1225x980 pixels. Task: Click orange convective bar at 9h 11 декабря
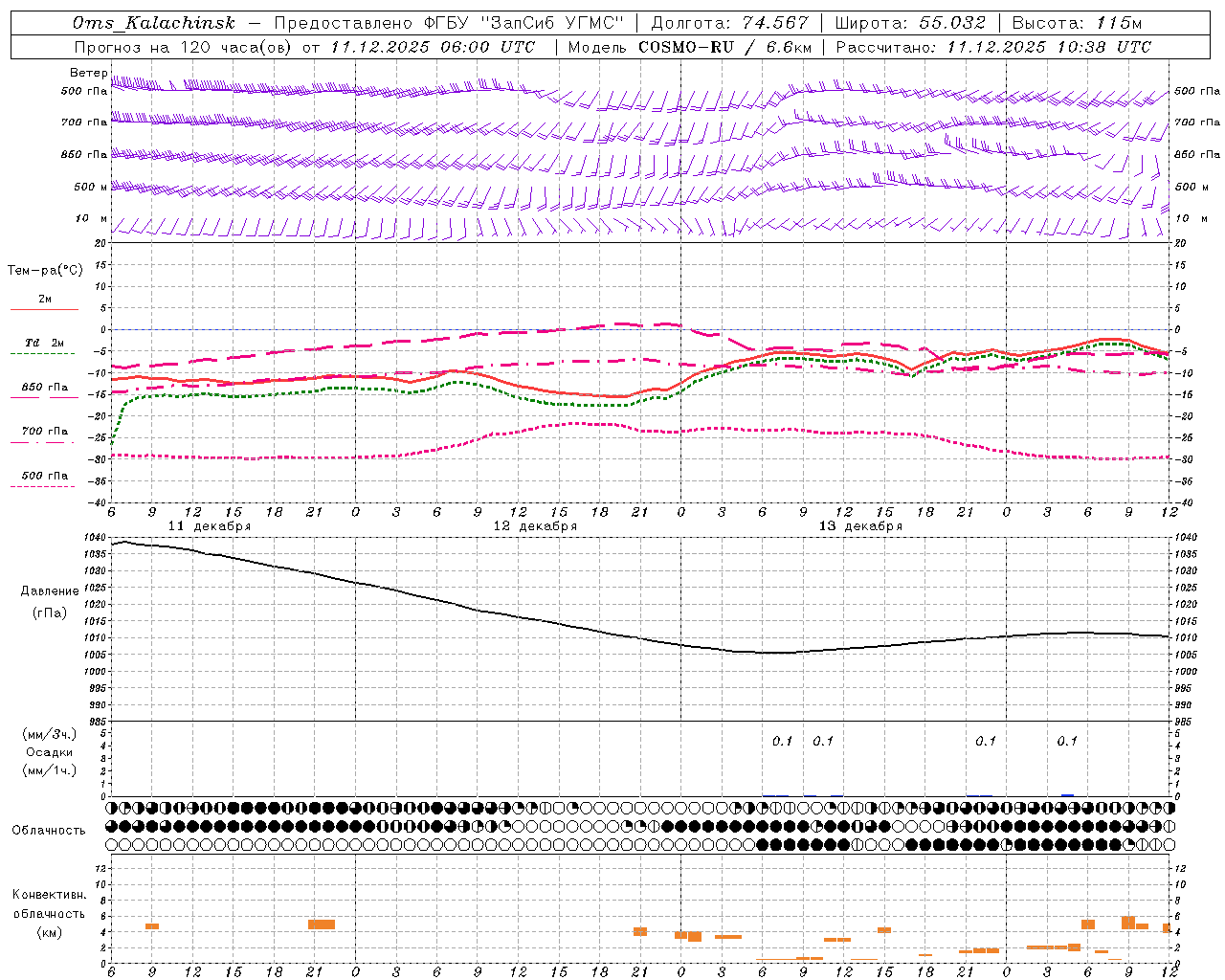tap(152, 926)
